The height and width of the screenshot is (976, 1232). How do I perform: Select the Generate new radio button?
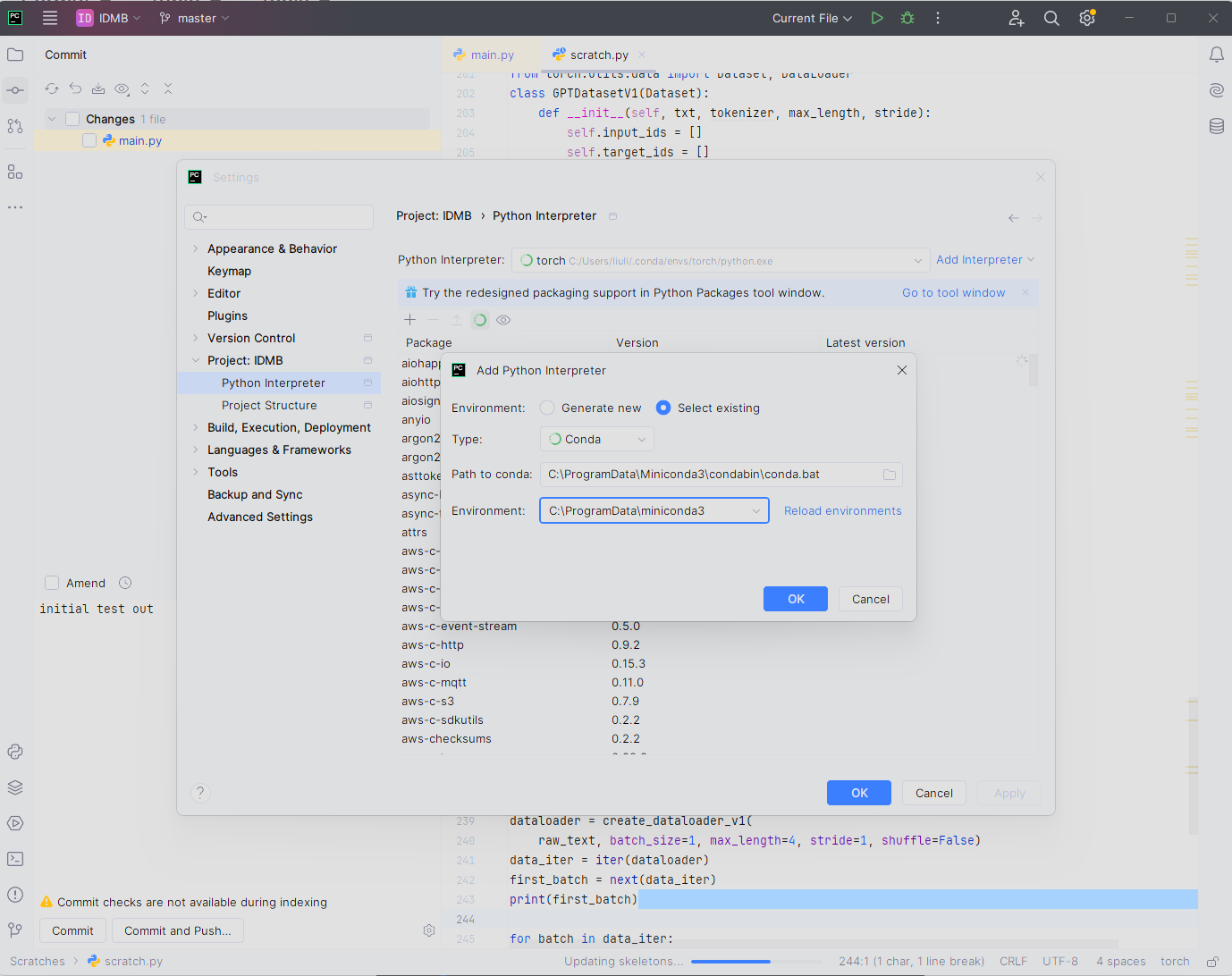pos(547,408)
